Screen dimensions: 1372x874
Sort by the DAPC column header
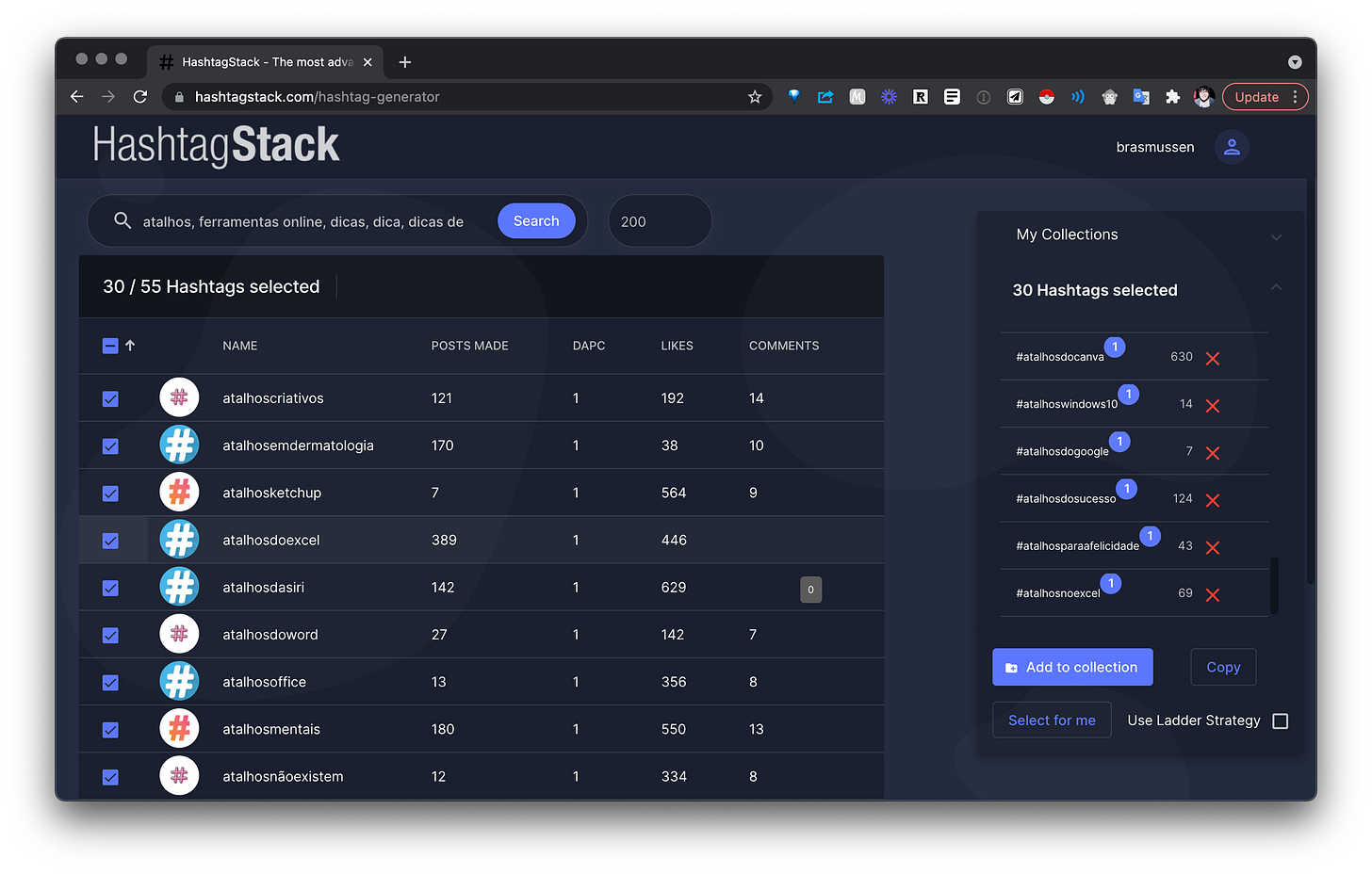point(589,346)
